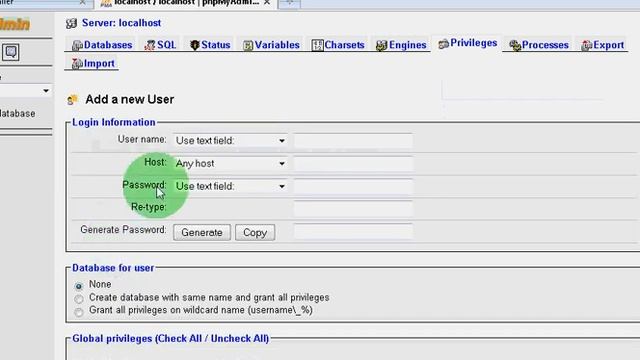Click the Add a new User icon
The image size is (640, 360).
pos(72,100)
